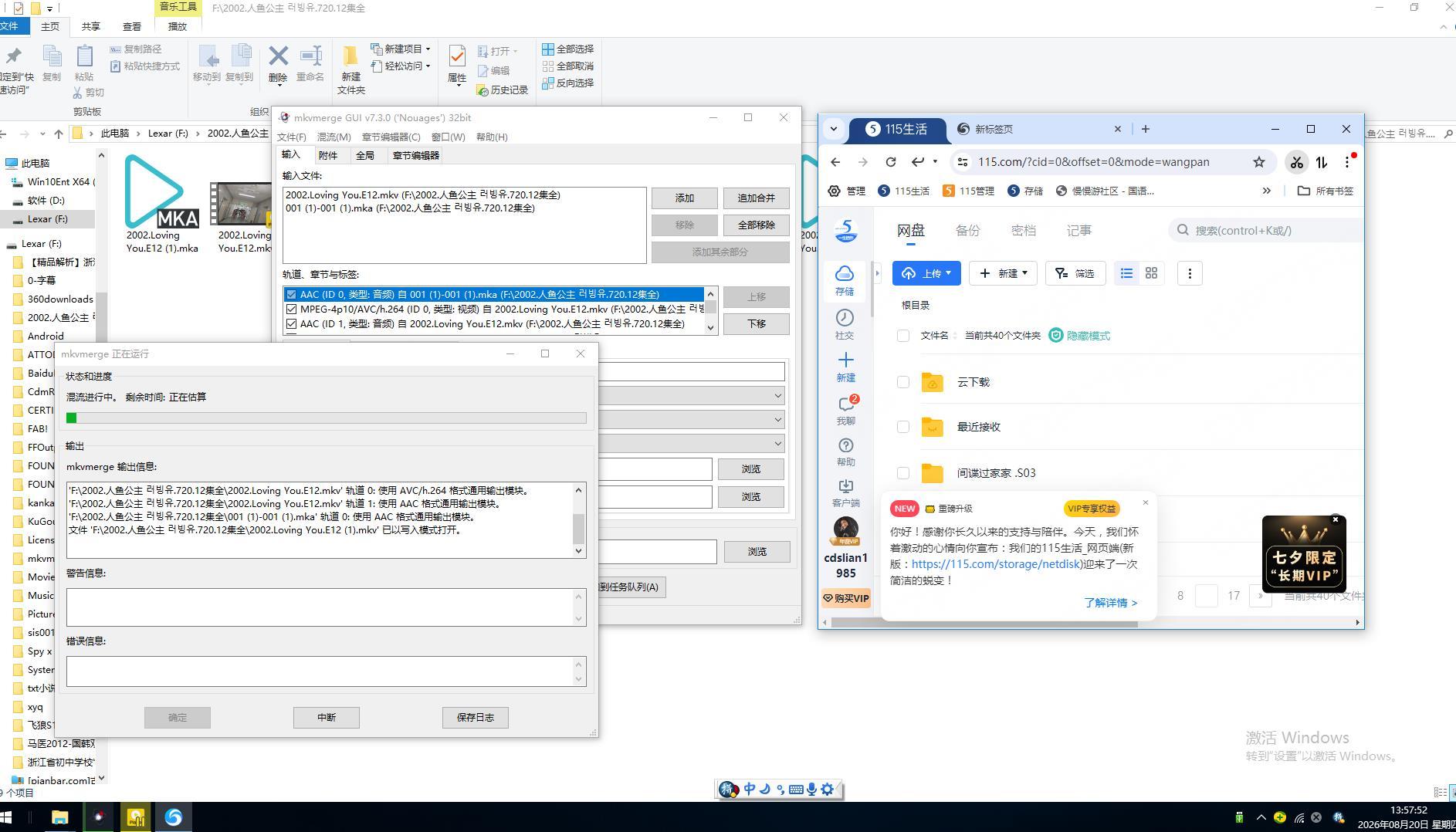Open the Windows Start menu

point(8,817)
